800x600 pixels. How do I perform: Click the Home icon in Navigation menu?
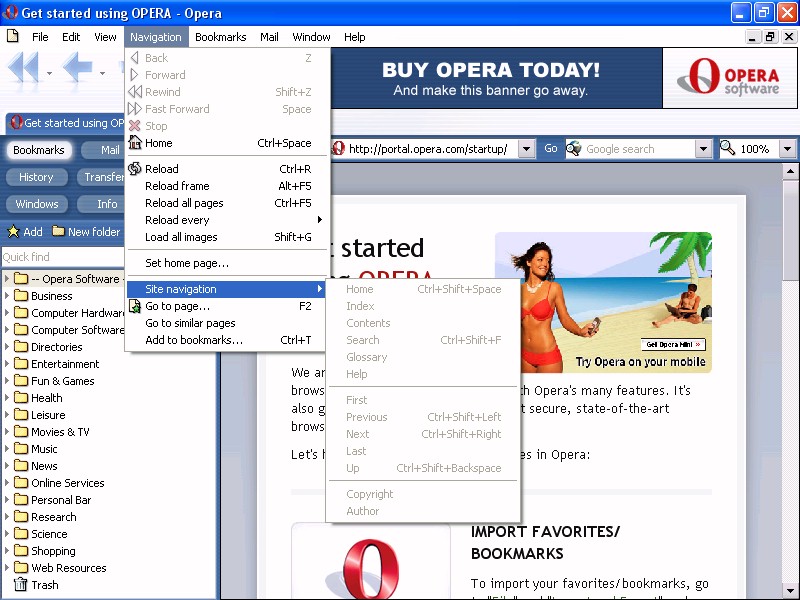135,143
